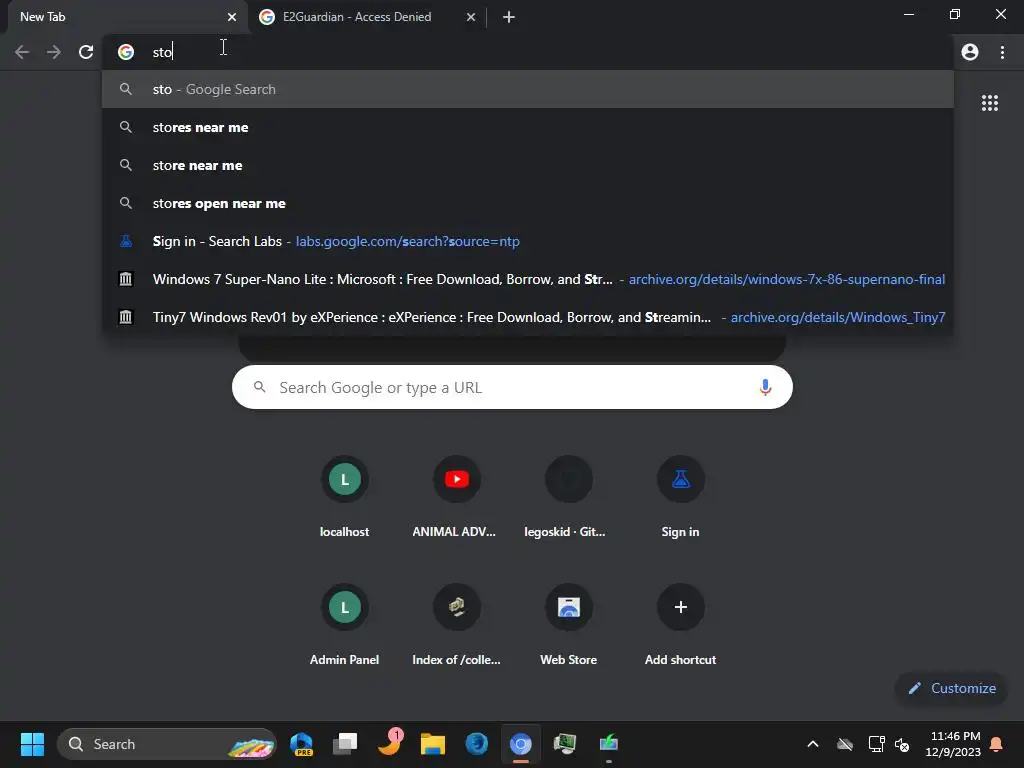The height and width of the screenshot is (768, 1024).
Task: Open the taskbar clock showing 11:46 PM
Action: [x=953, y=744]
